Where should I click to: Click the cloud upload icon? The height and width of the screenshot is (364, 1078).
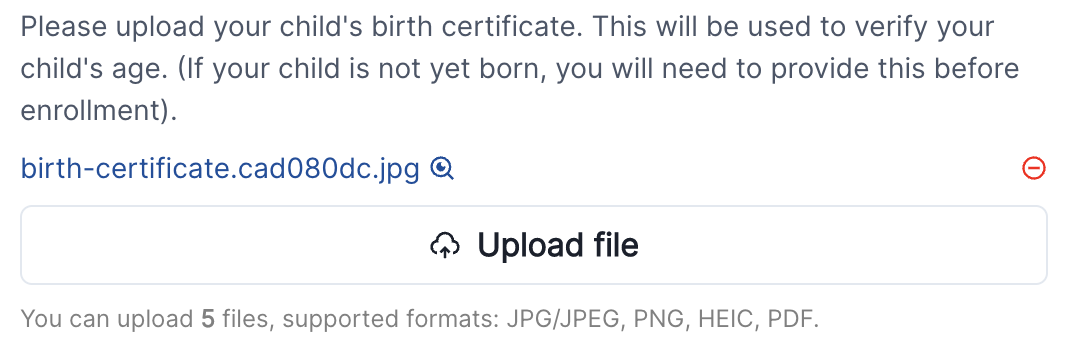point(445,245)
